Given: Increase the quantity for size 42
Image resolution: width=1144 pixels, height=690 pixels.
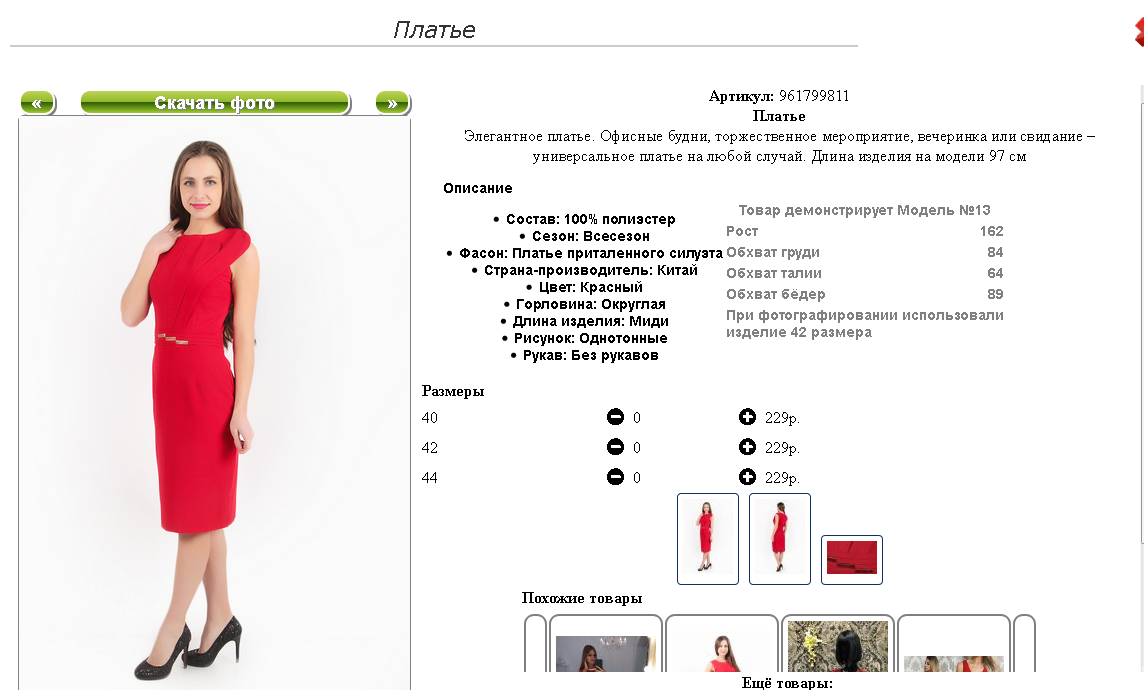Looking at the screenshot, I should [x=747, y=446].
